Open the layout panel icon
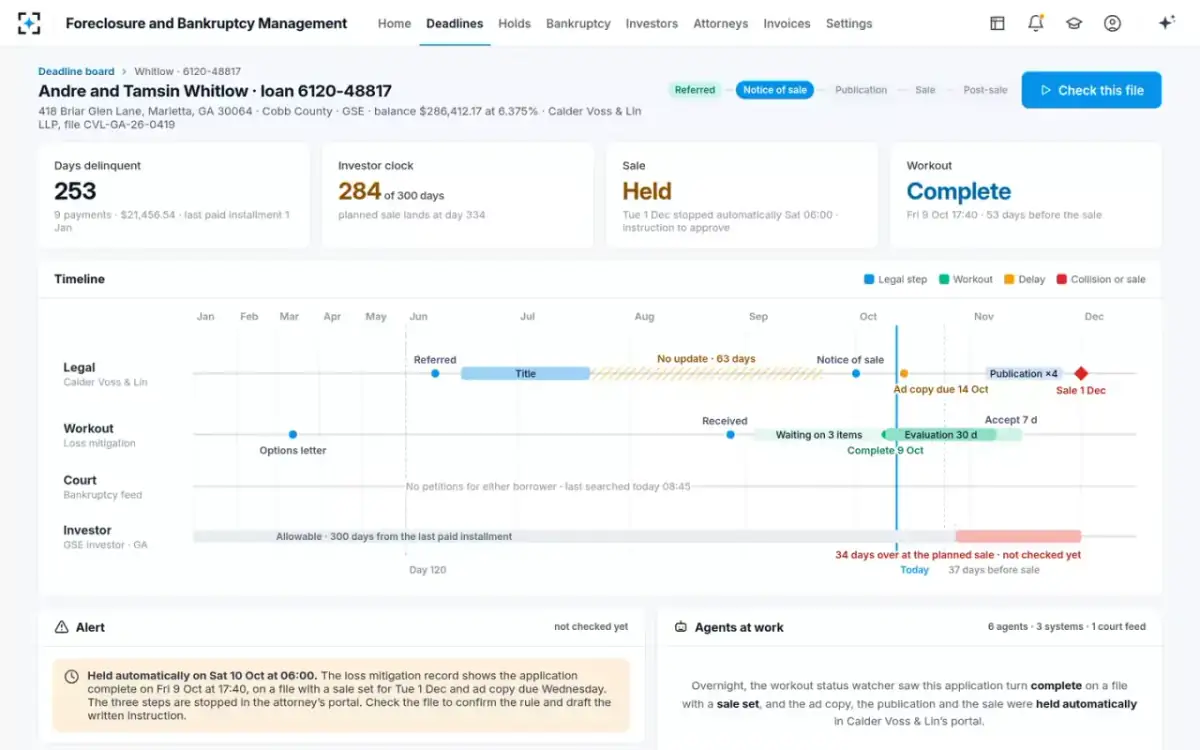The height and width of the screenshot is (750, 1200). click(x=997, y=23)
